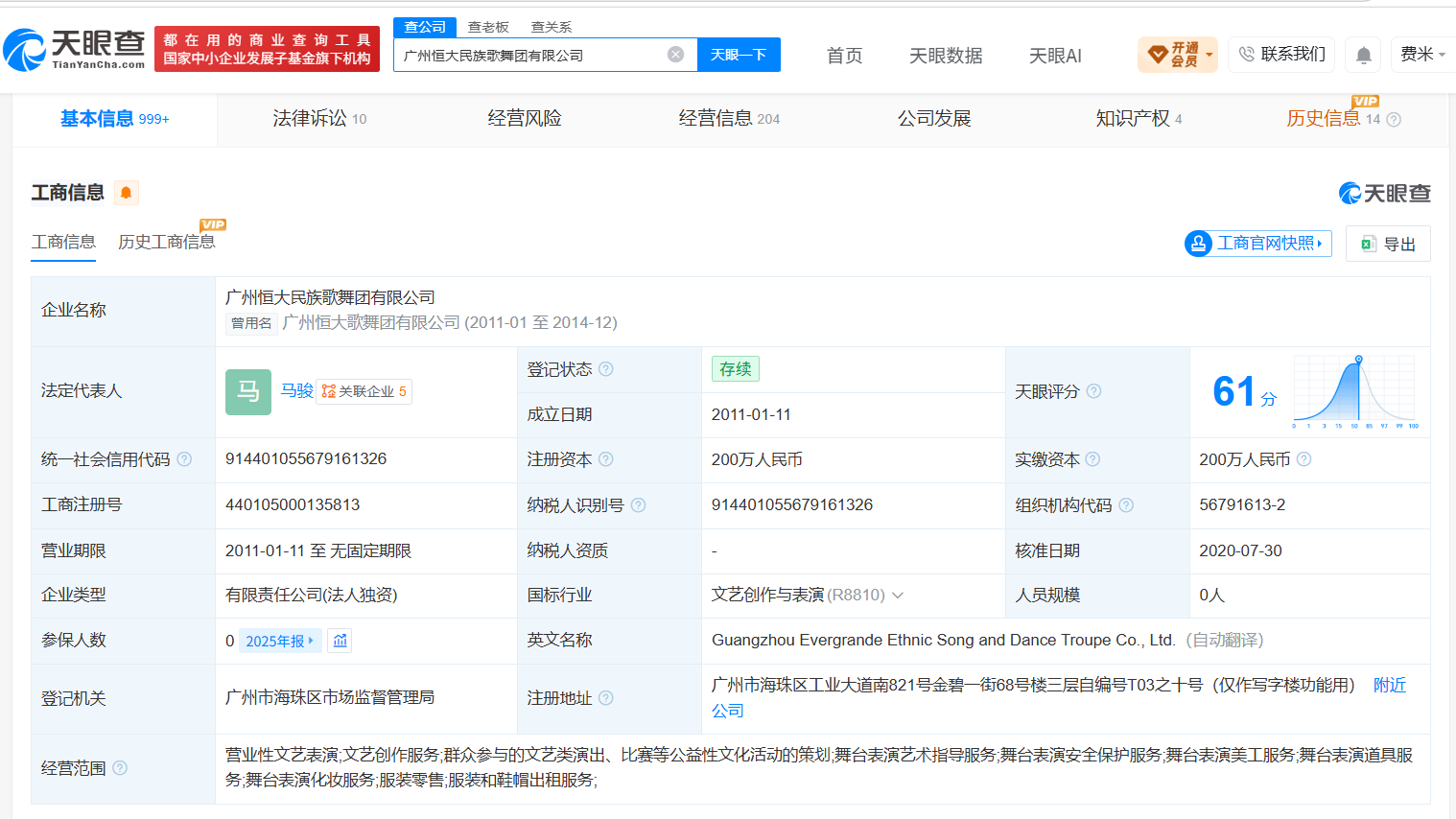
Task: Click help icon next to 天眼评分
Action: click(x=1093, y=391)
